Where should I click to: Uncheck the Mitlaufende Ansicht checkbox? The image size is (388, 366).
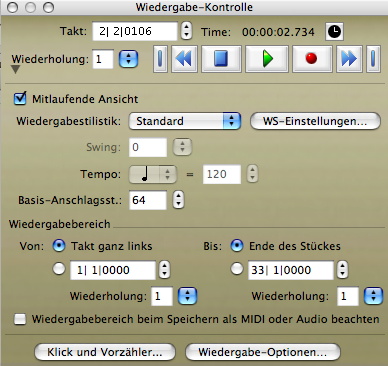point(20,99)
